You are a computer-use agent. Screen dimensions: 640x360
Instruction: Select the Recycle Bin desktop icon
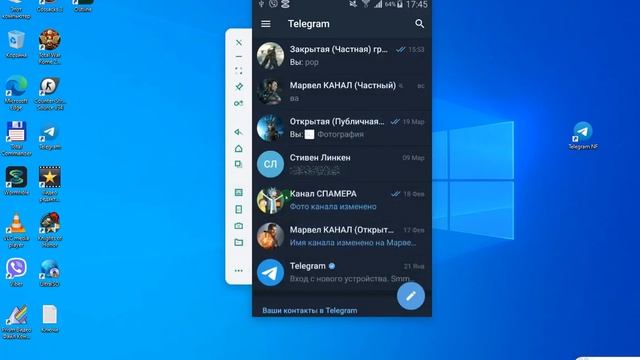16,44
